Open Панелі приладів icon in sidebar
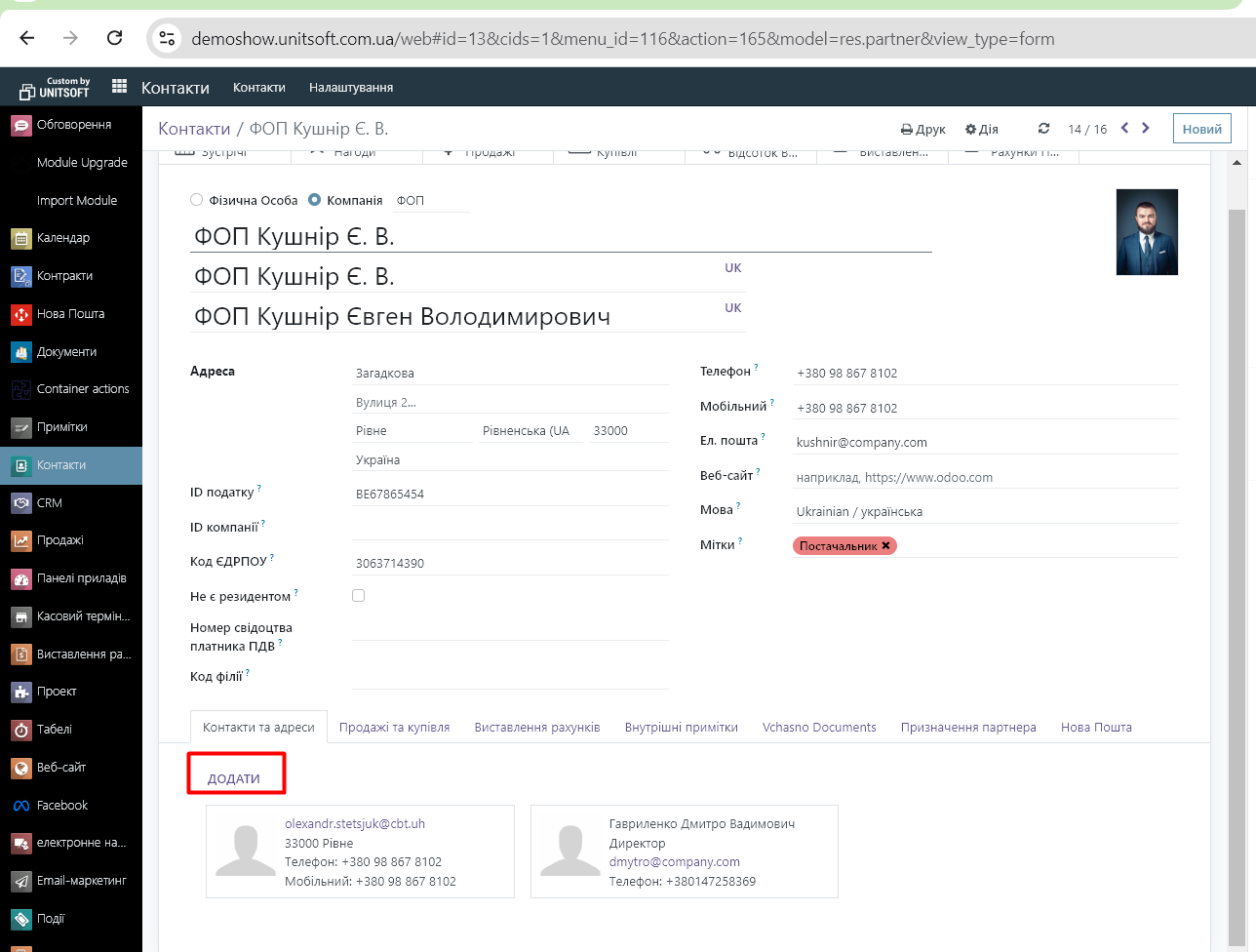The image size is (1256, 952). (21, 578)
